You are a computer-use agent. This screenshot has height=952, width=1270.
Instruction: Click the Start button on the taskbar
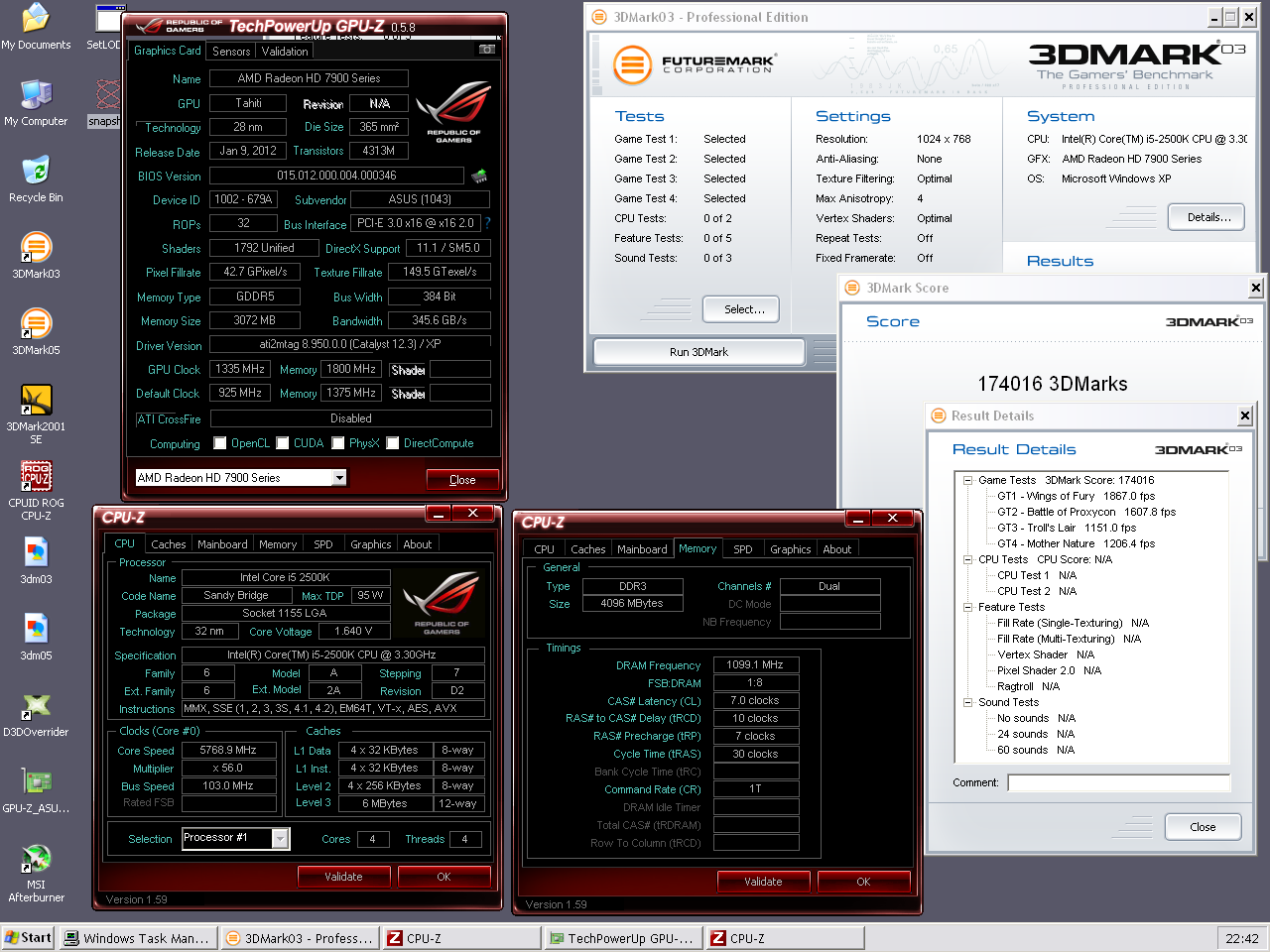28,938
